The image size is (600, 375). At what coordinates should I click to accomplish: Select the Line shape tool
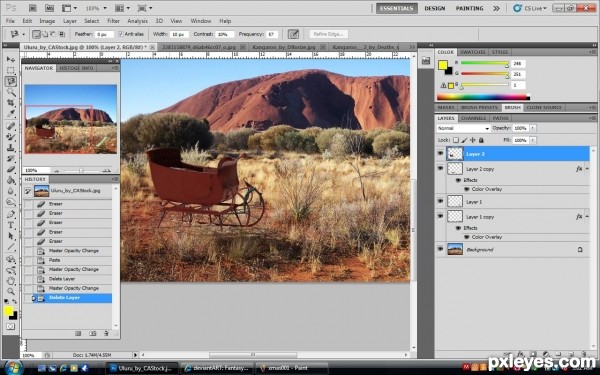pyautogui.click(x=11, y=246)
